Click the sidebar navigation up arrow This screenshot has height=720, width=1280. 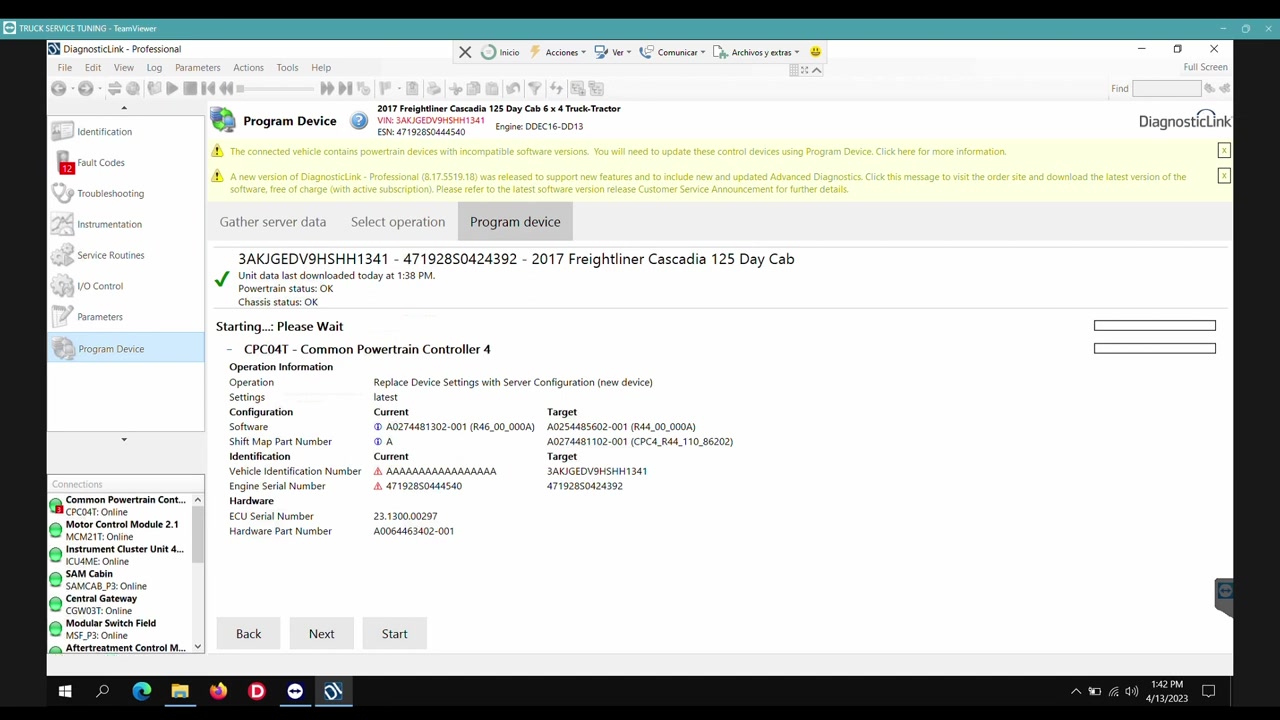pos(124,108)
